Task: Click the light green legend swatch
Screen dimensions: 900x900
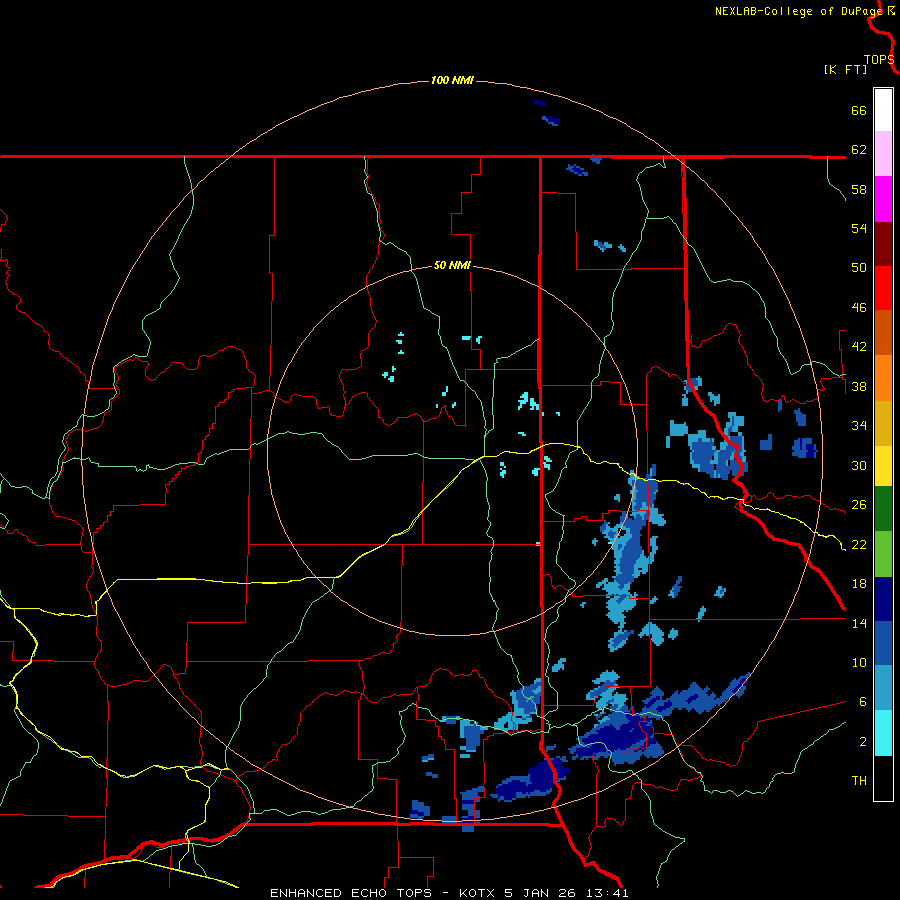Action: point(883,554)
